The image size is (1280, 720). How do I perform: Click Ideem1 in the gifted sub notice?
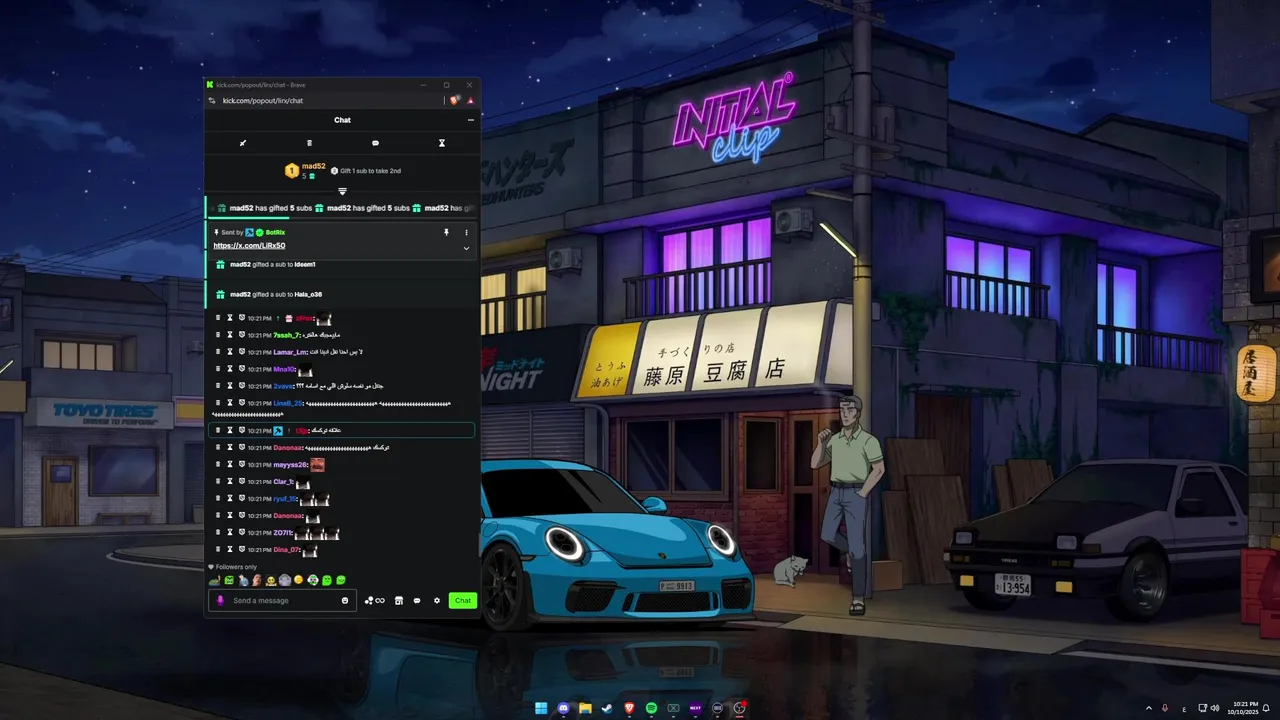pyautogui.click(x=305, y=264)
